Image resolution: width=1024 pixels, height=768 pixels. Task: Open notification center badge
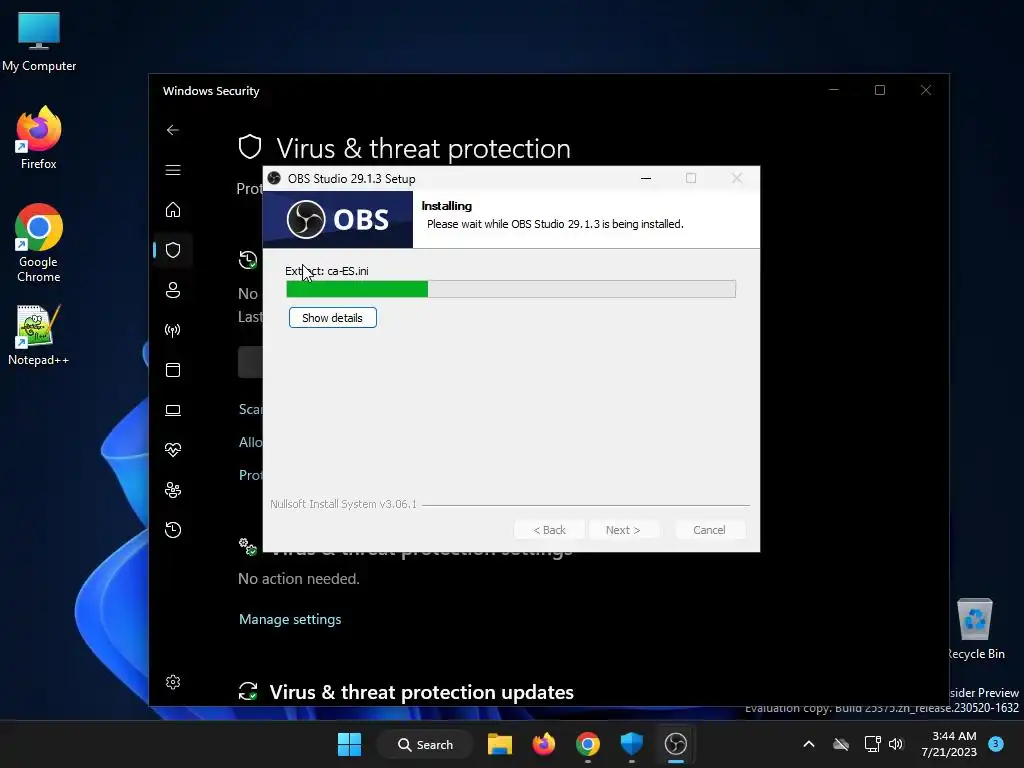pos(996,743)
